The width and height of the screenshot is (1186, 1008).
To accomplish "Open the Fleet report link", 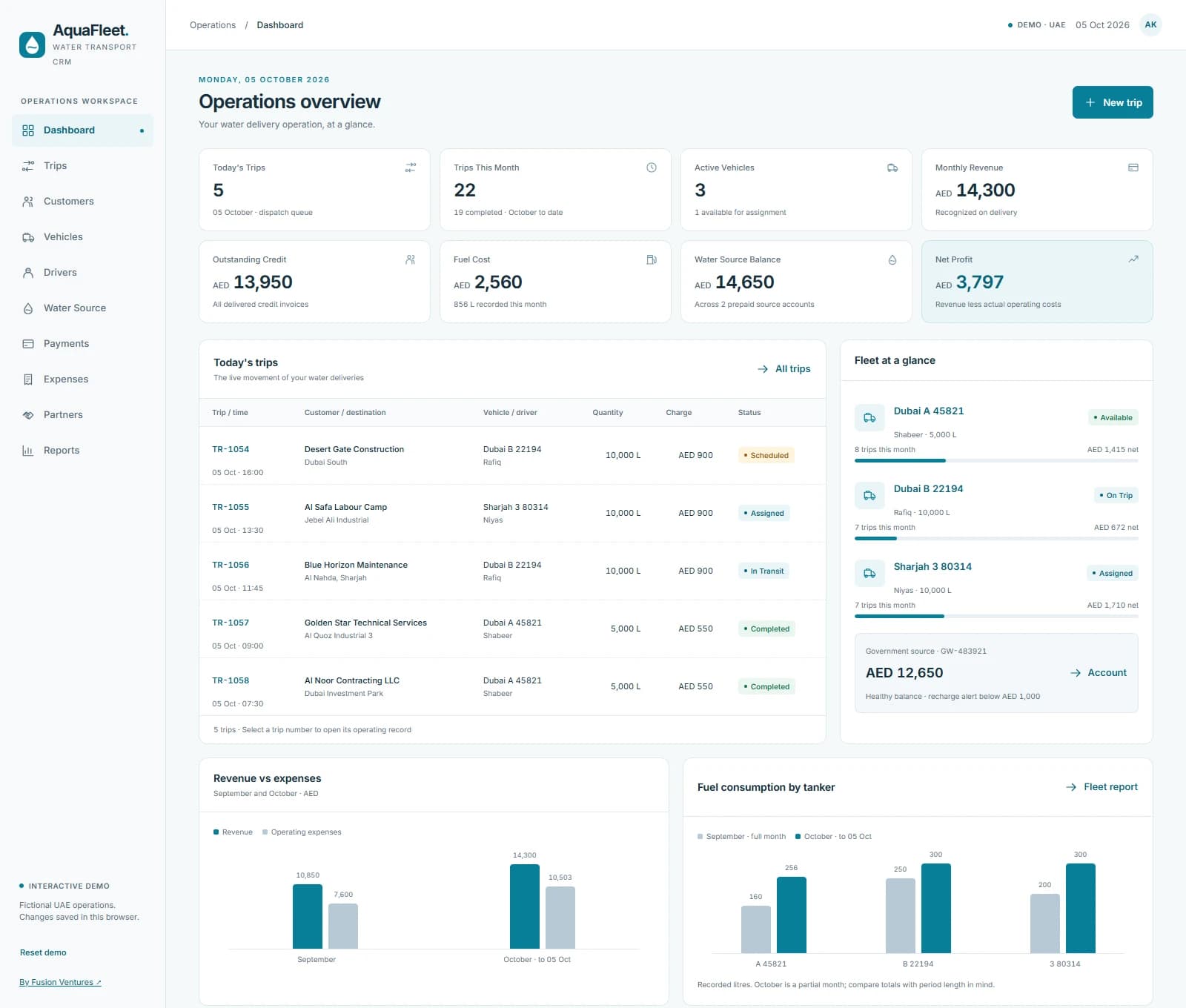I will click(x=1101, y=787).
